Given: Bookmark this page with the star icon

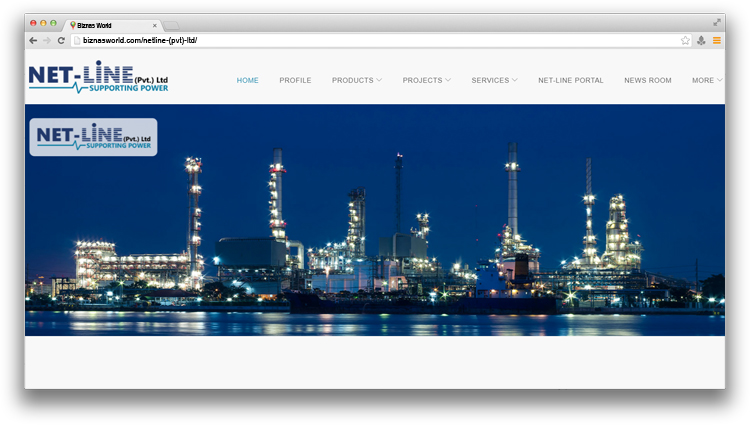Looking at the screenshot, I should (x=685, y=40).
